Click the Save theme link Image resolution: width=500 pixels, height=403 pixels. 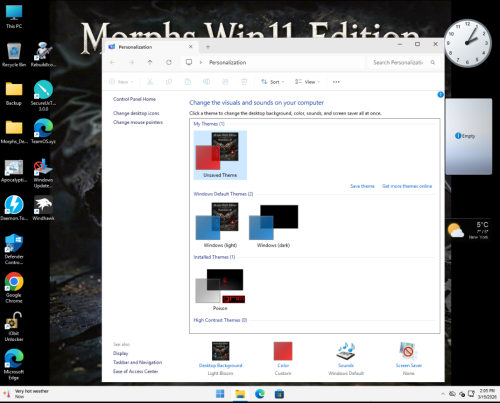362,186
